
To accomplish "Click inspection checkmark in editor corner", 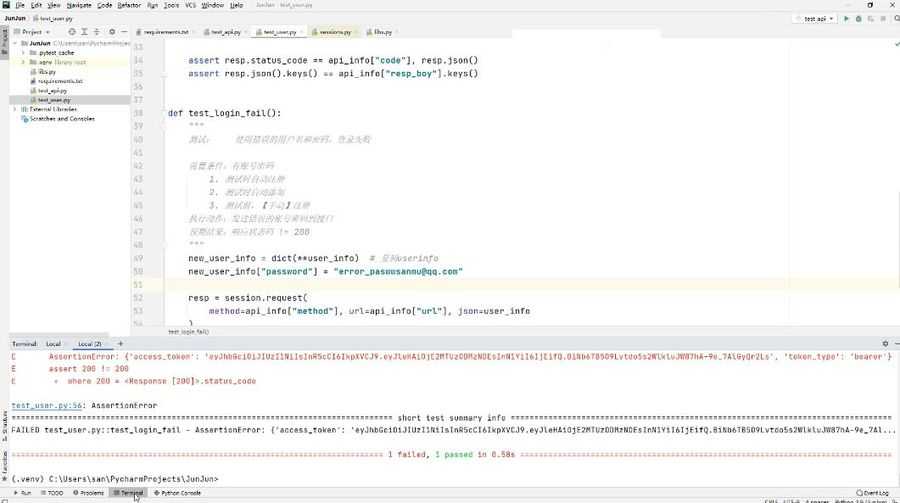I will pos(897,44).
